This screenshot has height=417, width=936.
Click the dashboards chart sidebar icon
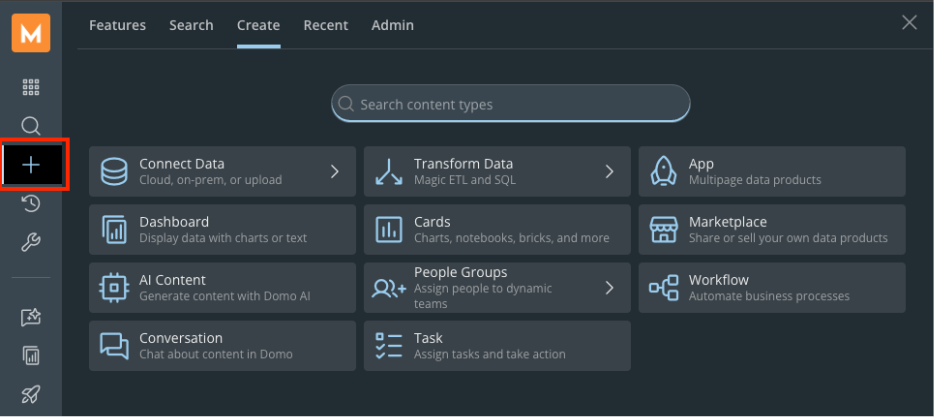click(31, 356)
